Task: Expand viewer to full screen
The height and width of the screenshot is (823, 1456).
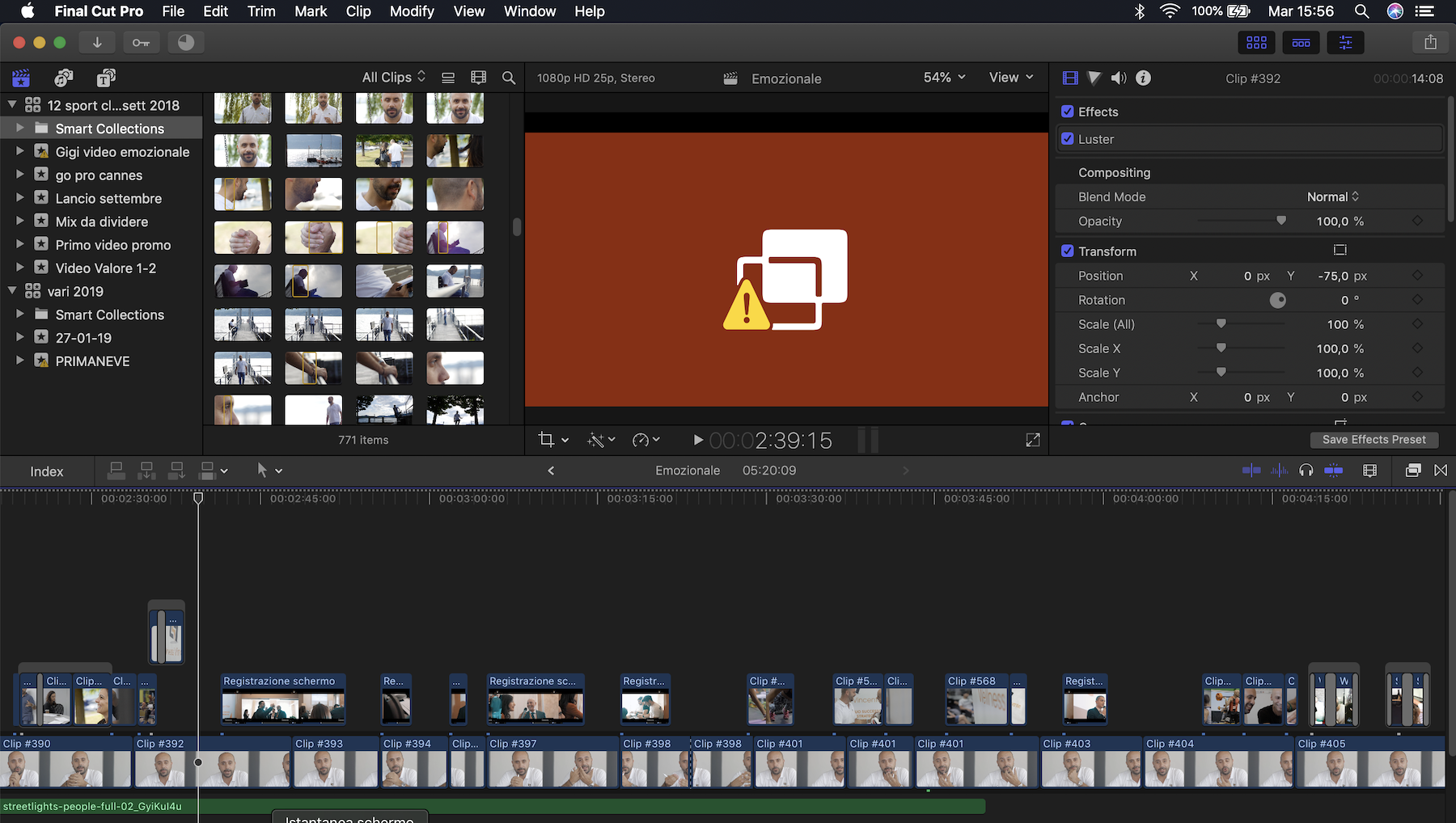Action: pyautogui.click(x=1033, y=440)
